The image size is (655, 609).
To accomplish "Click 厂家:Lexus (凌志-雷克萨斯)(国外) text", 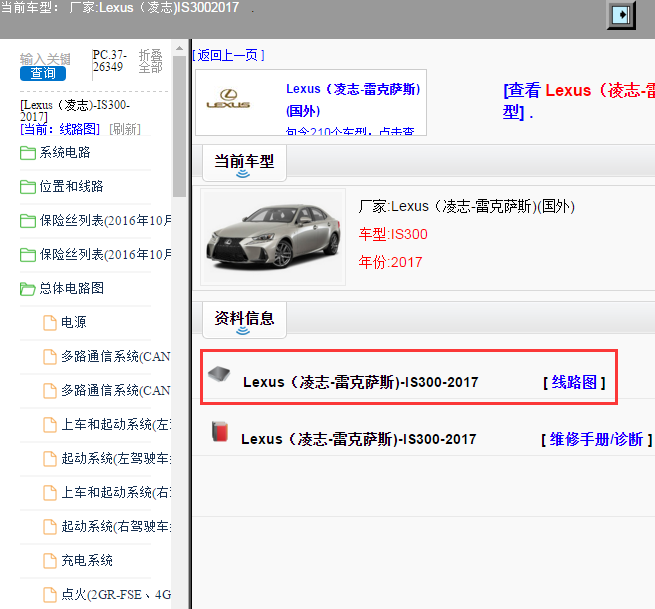I will tap(467, 206).
